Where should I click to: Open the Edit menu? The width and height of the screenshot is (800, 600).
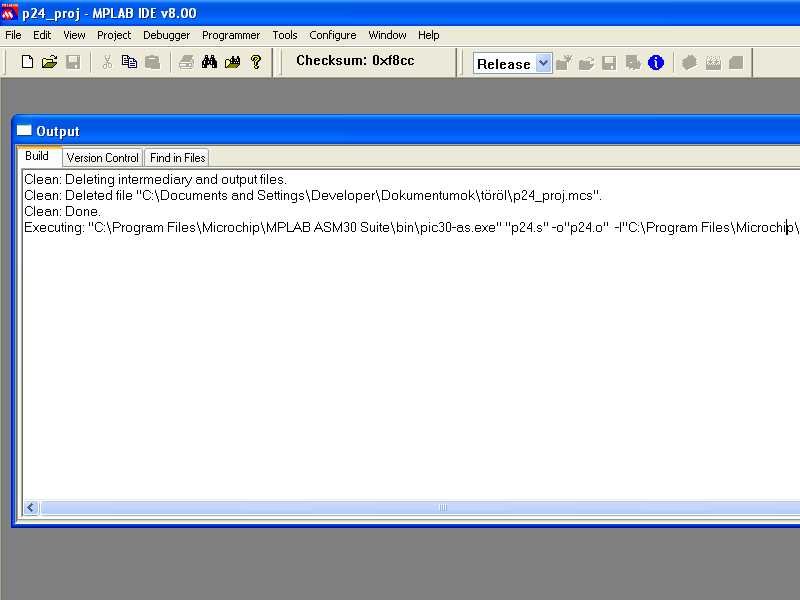[42, 35]
